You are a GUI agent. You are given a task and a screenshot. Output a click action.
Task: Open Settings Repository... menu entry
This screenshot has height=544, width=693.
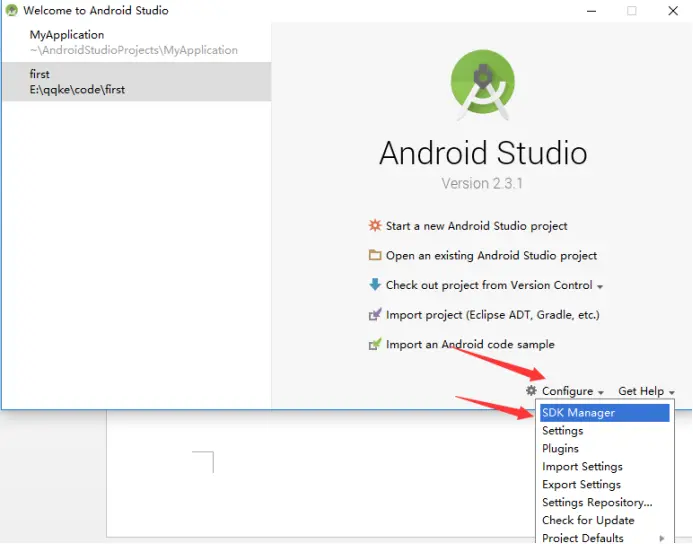604,502
